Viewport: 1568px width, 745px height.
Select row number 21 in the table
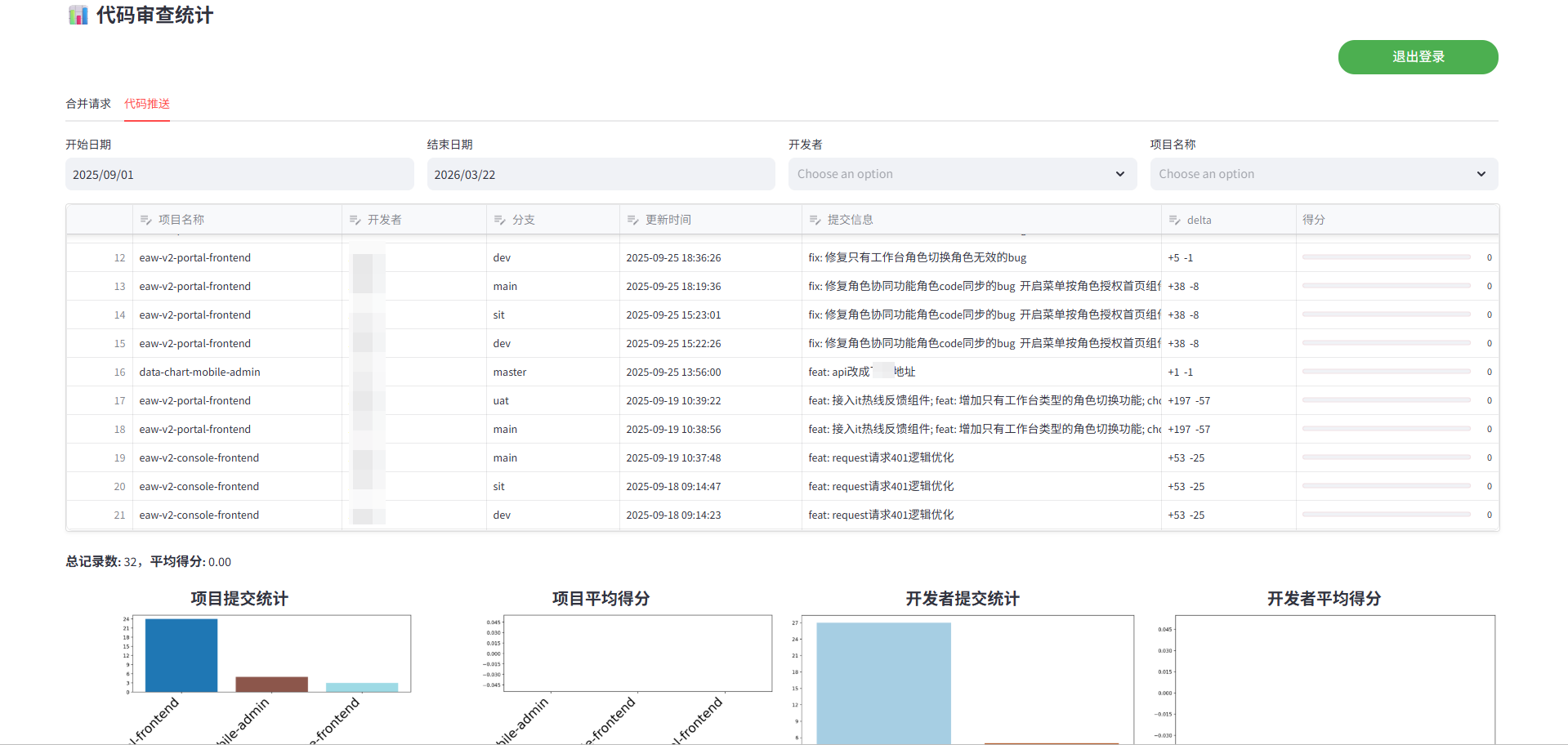tap(120, 515)
